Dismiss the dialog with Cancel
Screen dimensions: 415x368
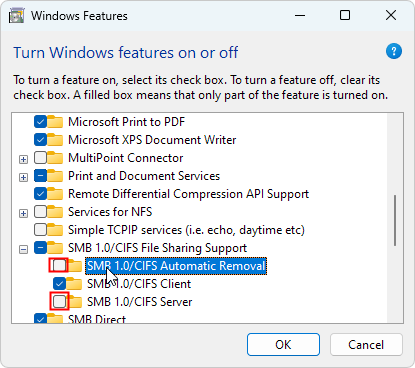point(366,345)
